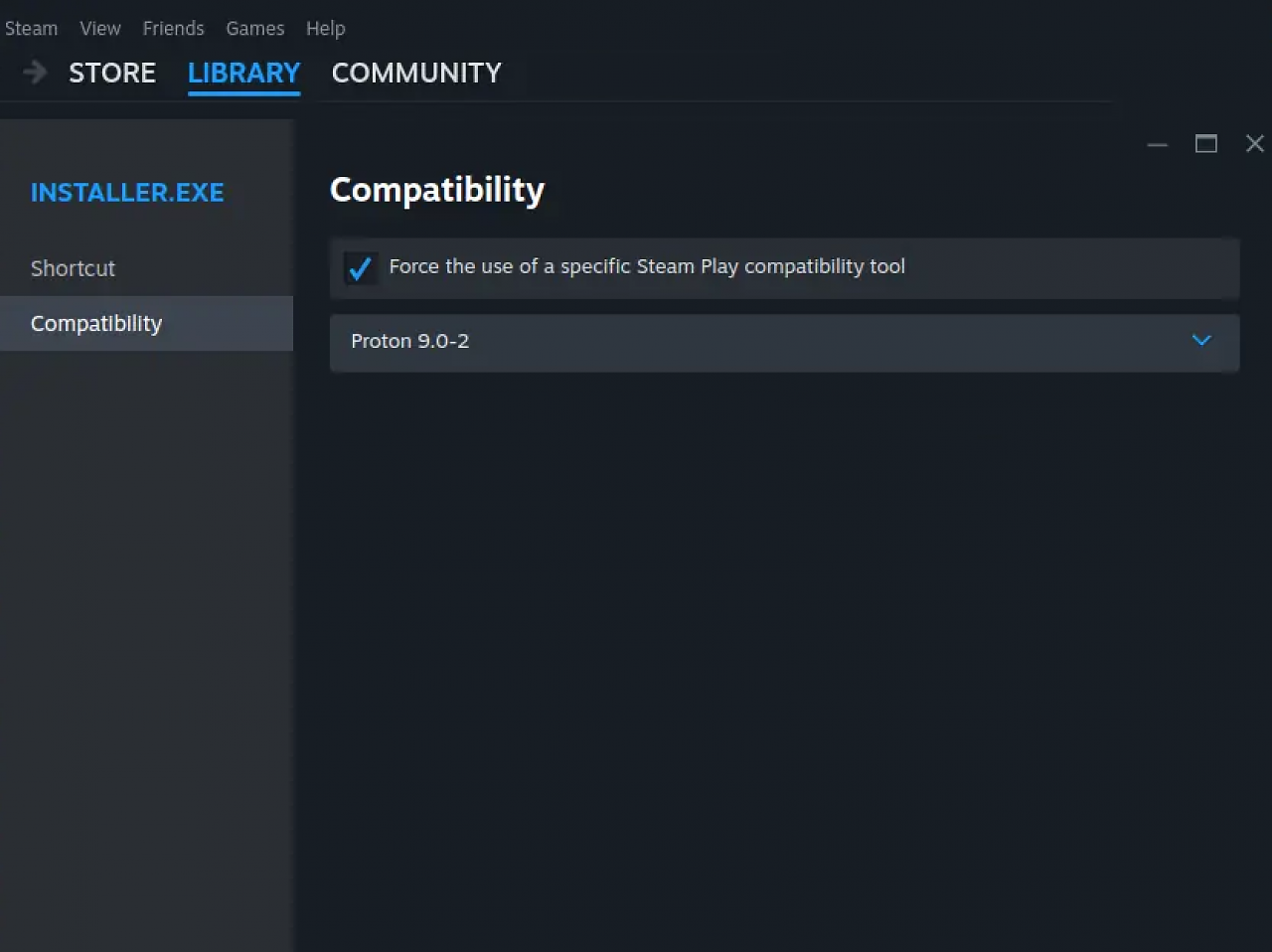Select the Compatibility settings page

click(146, 323)
